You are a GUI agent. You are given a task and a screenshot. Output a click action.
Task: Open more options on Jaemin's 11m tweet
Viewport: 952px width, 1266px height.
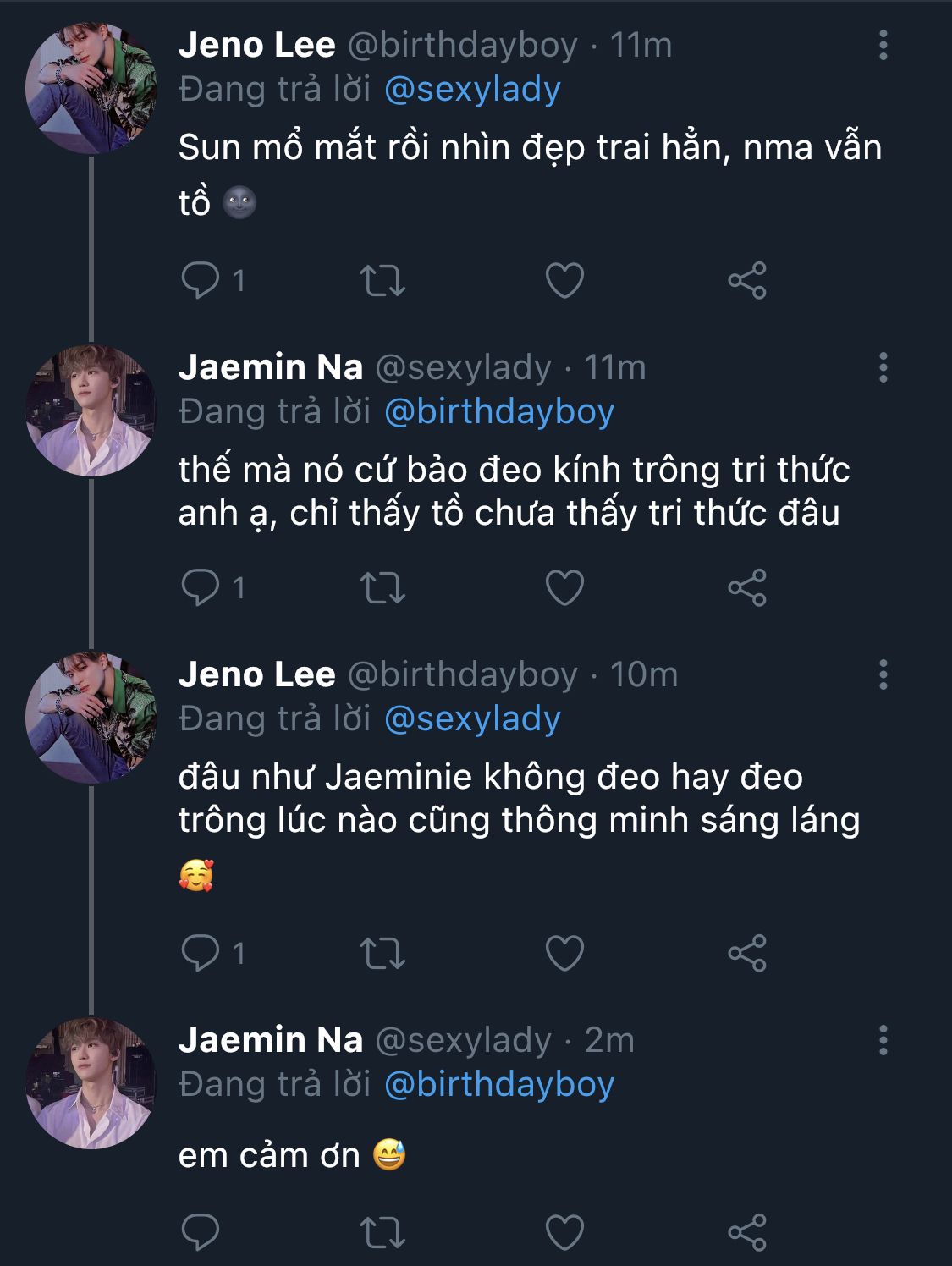(x=883, y=367)
